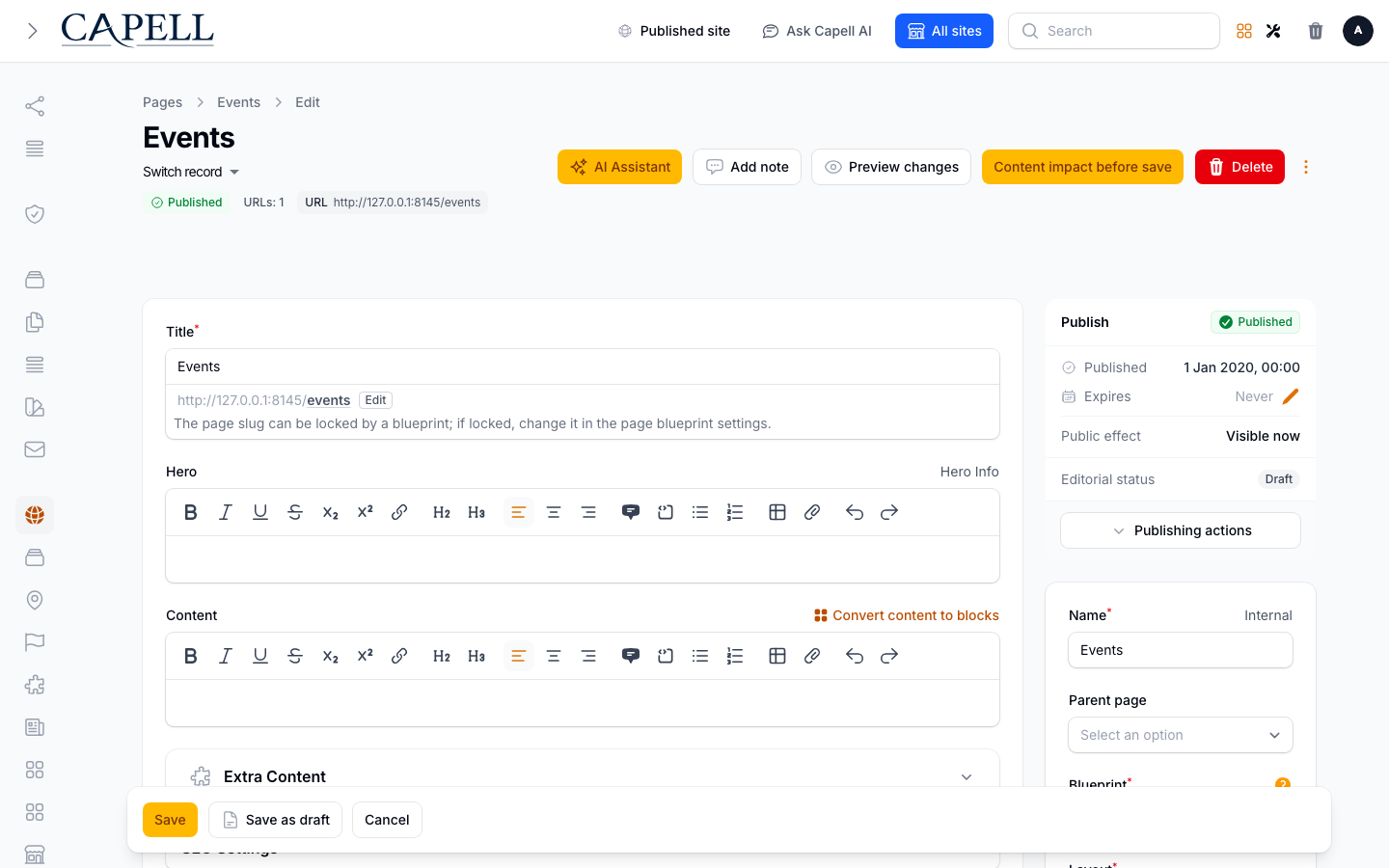Expand the left sidebar with the chevron

tap(33, 31)
